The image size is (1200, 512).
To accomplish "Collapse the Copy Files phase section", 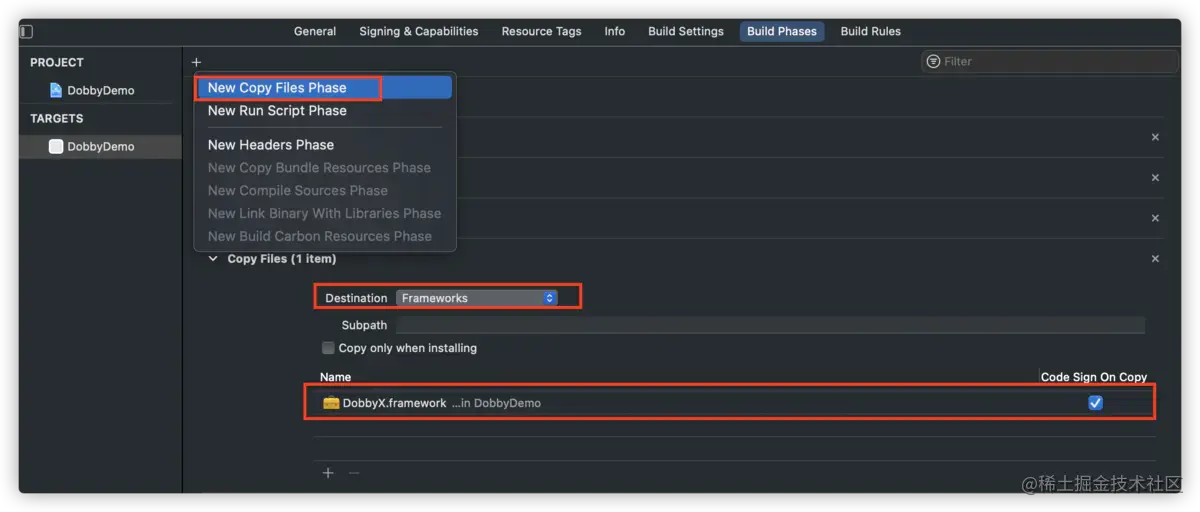I will [212, 259].
